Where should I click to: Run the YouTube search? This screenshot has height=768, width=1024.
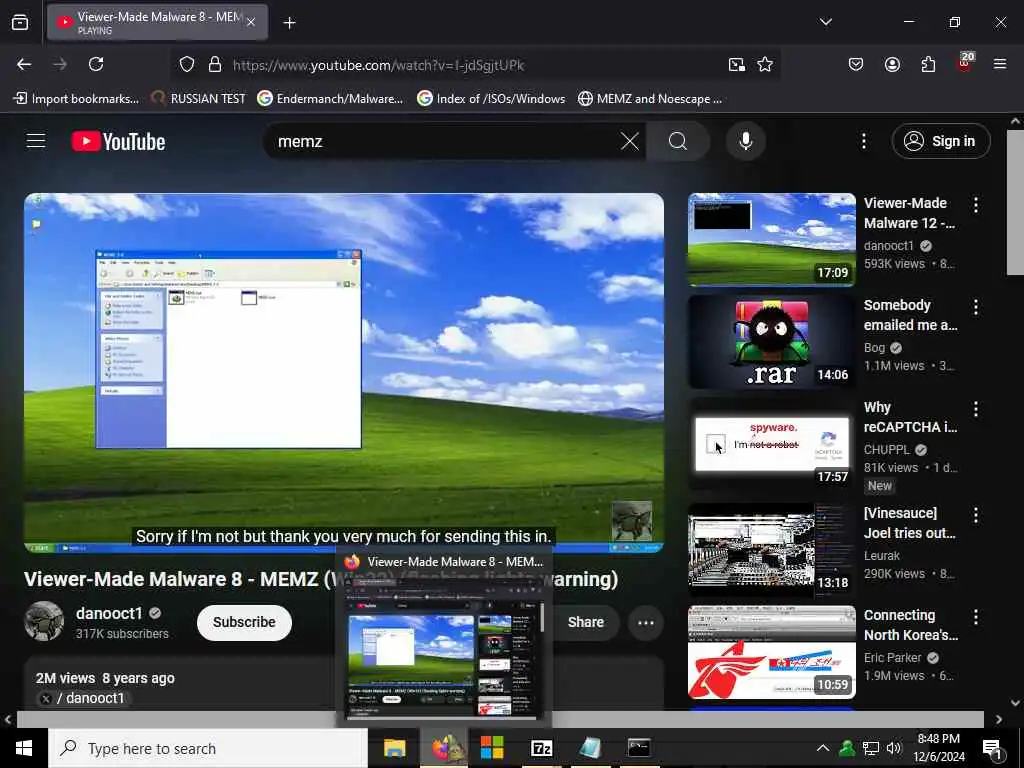678,141
